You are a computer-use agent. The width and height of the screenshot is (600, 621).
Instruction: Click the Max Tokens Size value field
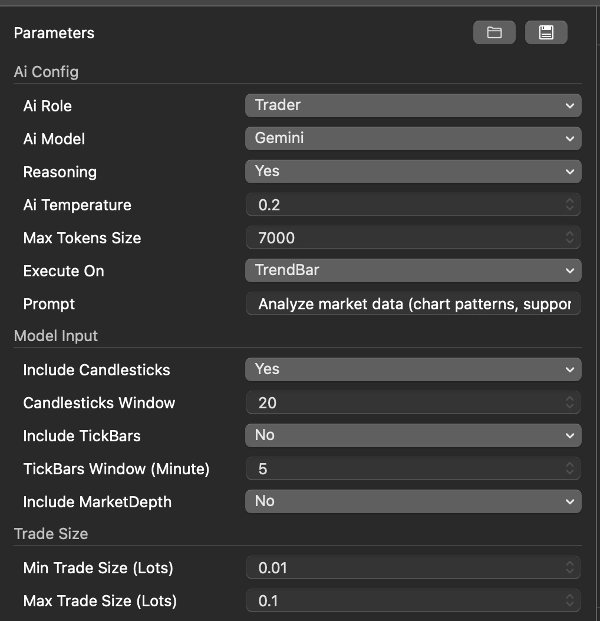(400, 238)
